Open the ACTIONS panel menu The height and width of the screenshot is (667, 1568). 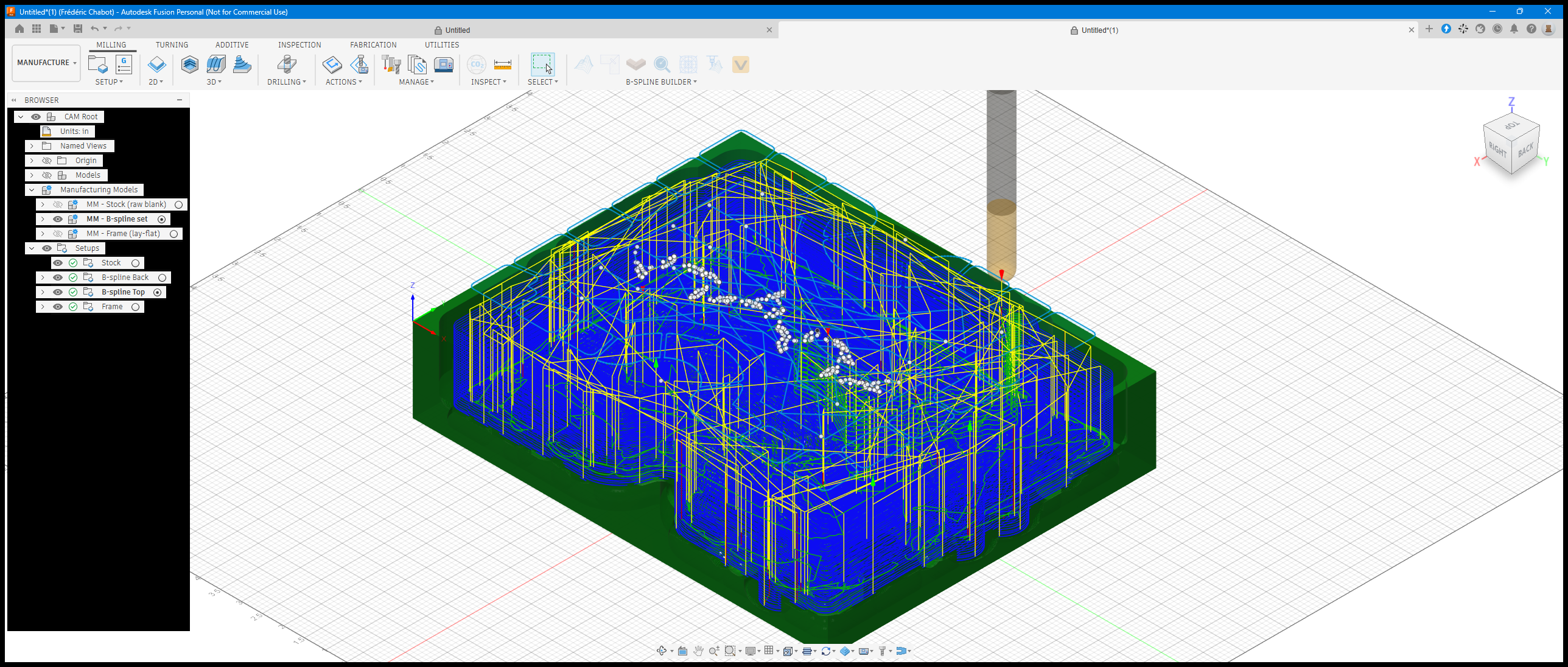coord(343,82)
